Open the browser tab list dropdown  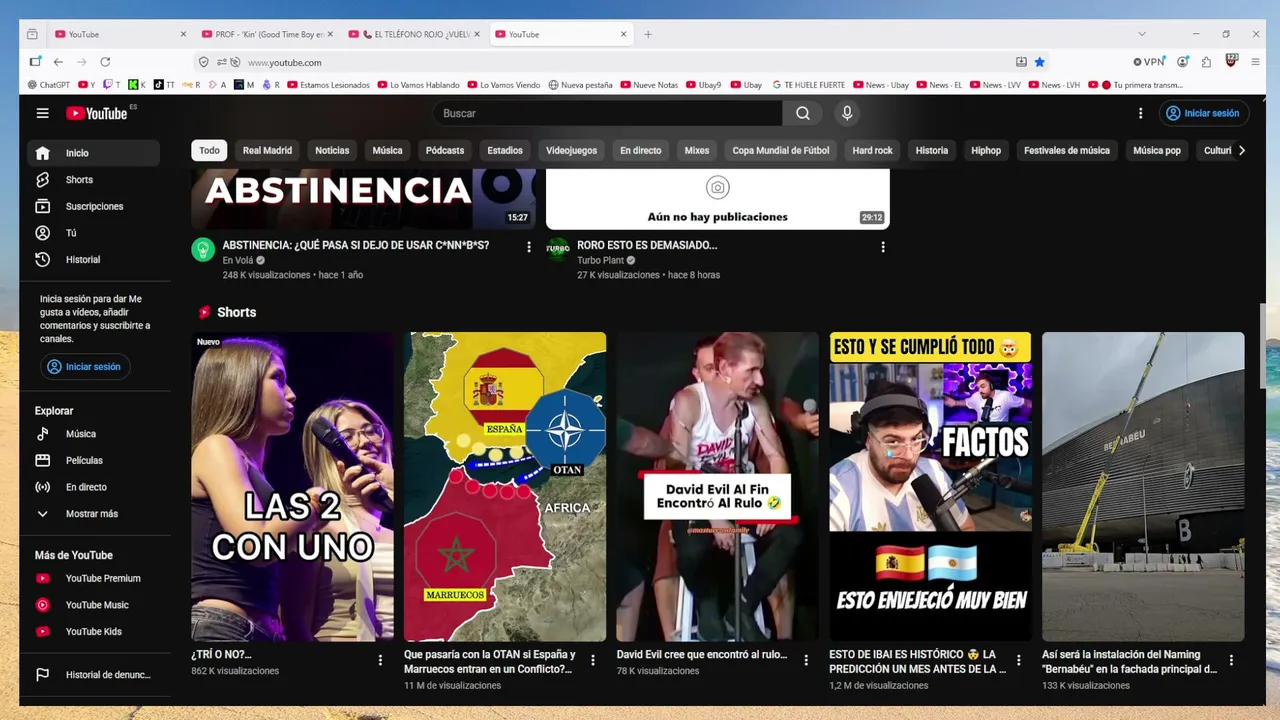(x=1141, y=34)
